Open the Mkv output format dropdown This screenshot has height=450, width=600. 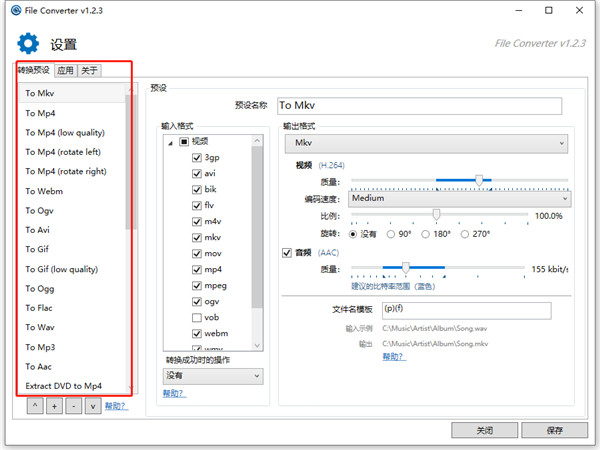[x=426, y=143]
